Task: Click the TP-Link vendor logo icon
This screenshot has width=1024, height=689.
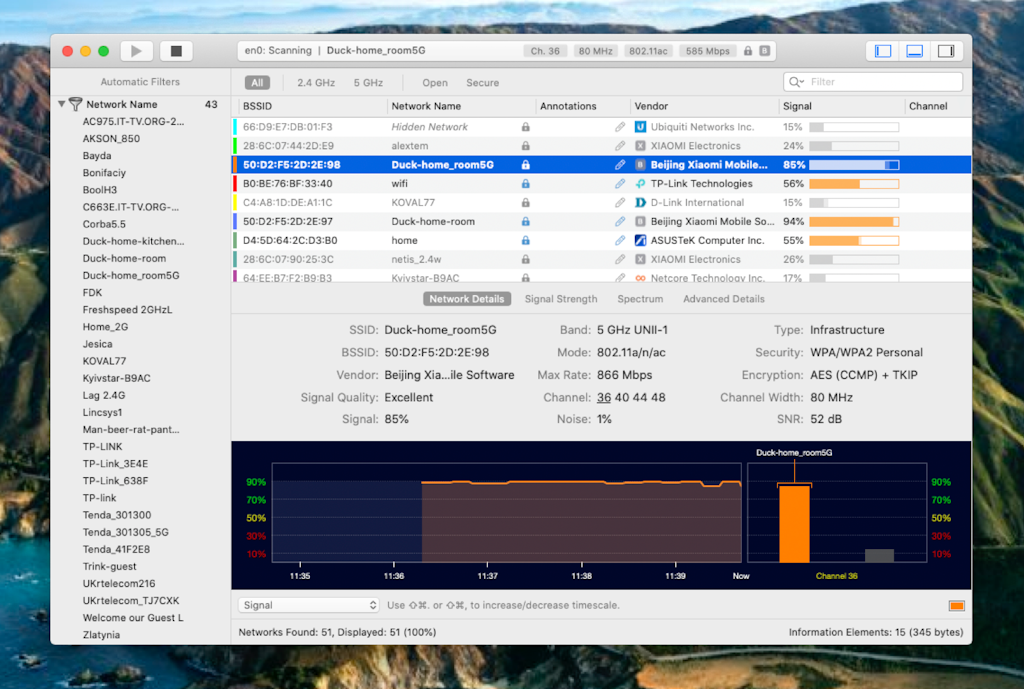Action: (640, 184)
